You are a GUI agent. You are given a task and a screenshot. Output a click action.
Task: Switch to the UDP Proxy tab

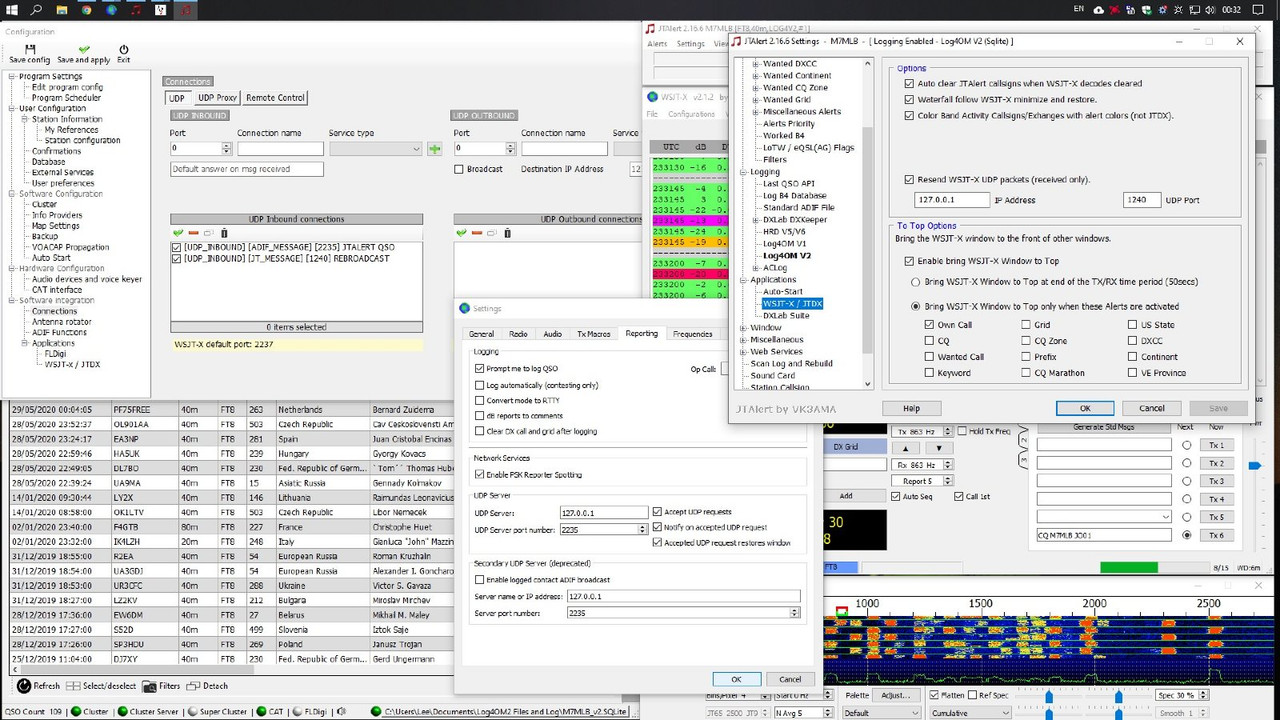pyautogui.click(x=216, y=98)
